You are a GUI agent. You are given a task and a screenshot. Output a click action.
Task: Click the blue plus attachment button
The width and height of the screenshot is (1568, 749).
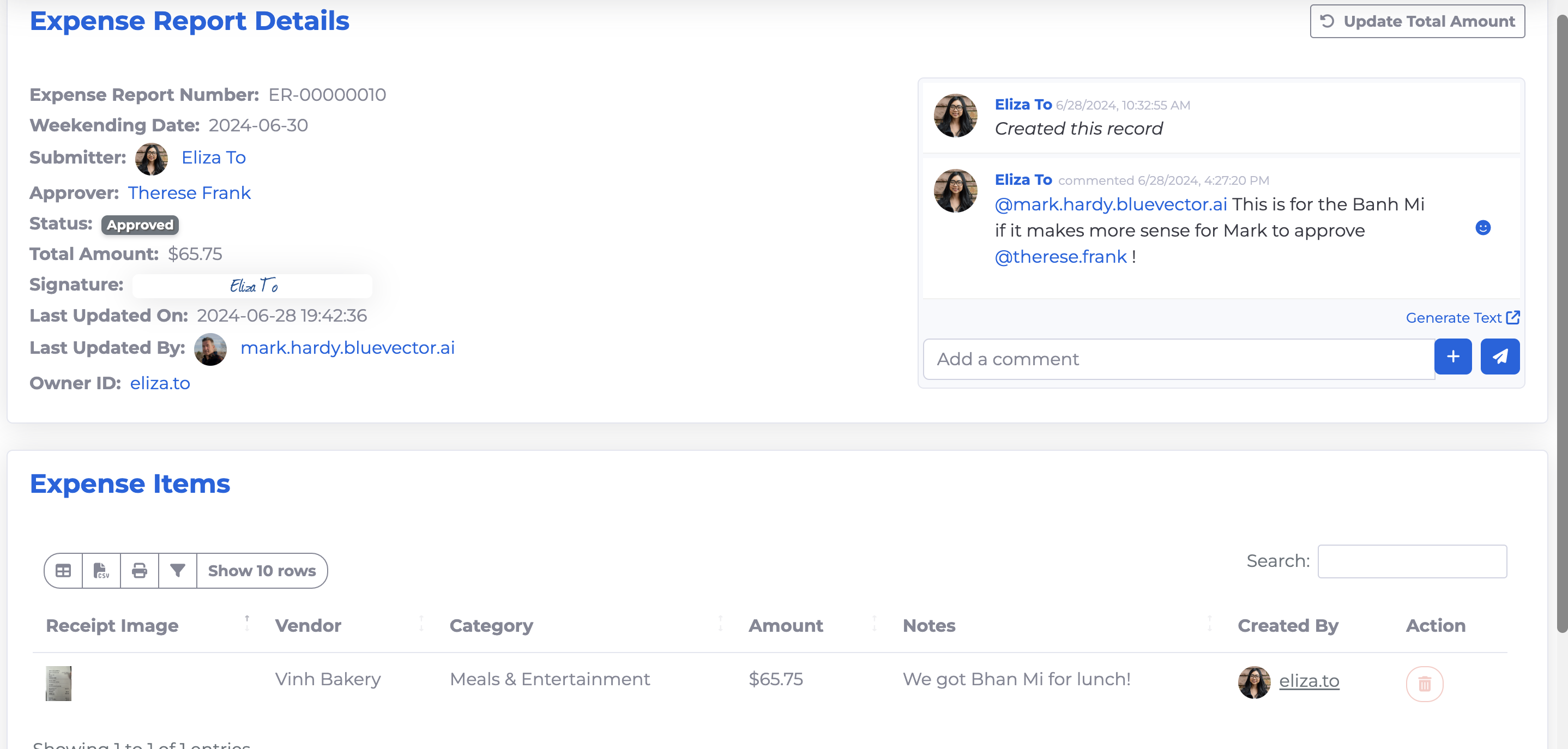(1452, 357)
